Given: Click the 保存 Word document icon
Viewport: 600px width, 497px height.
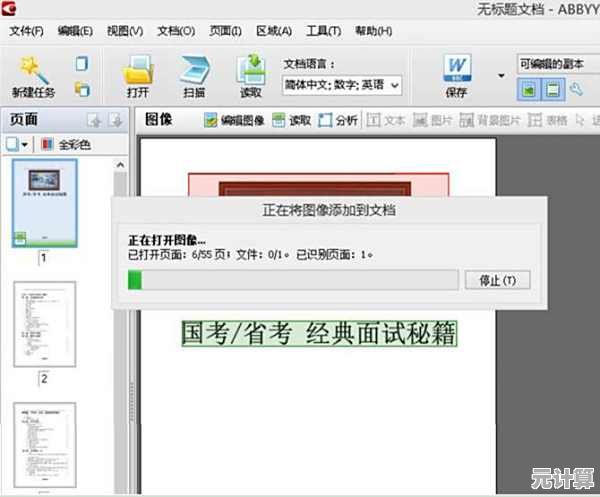Looking at the screenshot, I should pos(457,69).
